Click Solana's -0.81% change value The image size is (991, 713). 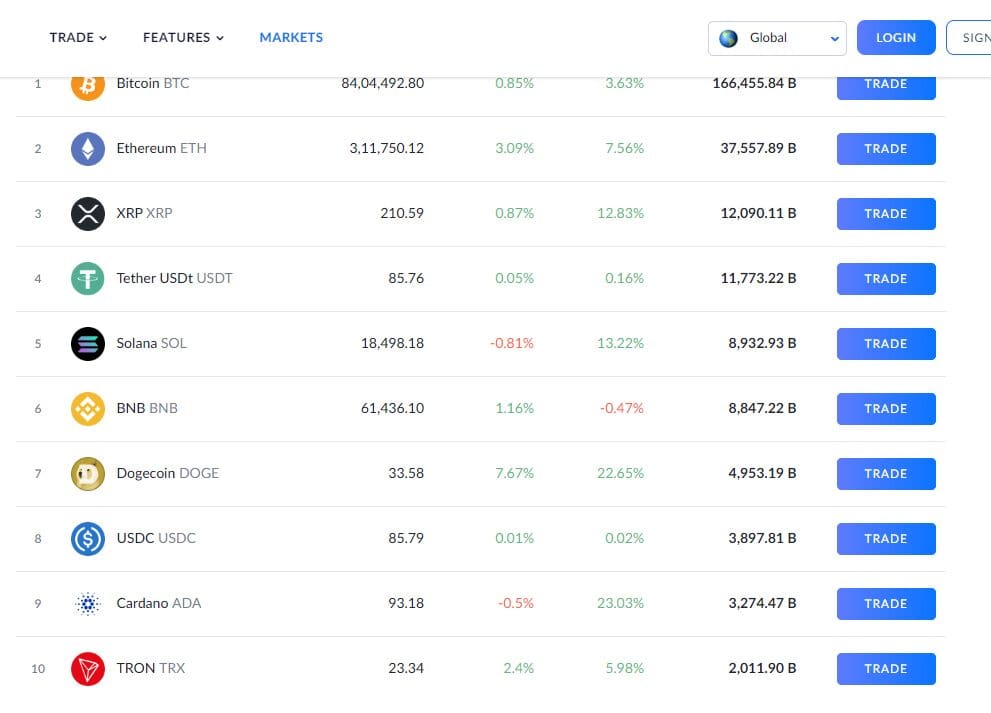coord(512,343)
